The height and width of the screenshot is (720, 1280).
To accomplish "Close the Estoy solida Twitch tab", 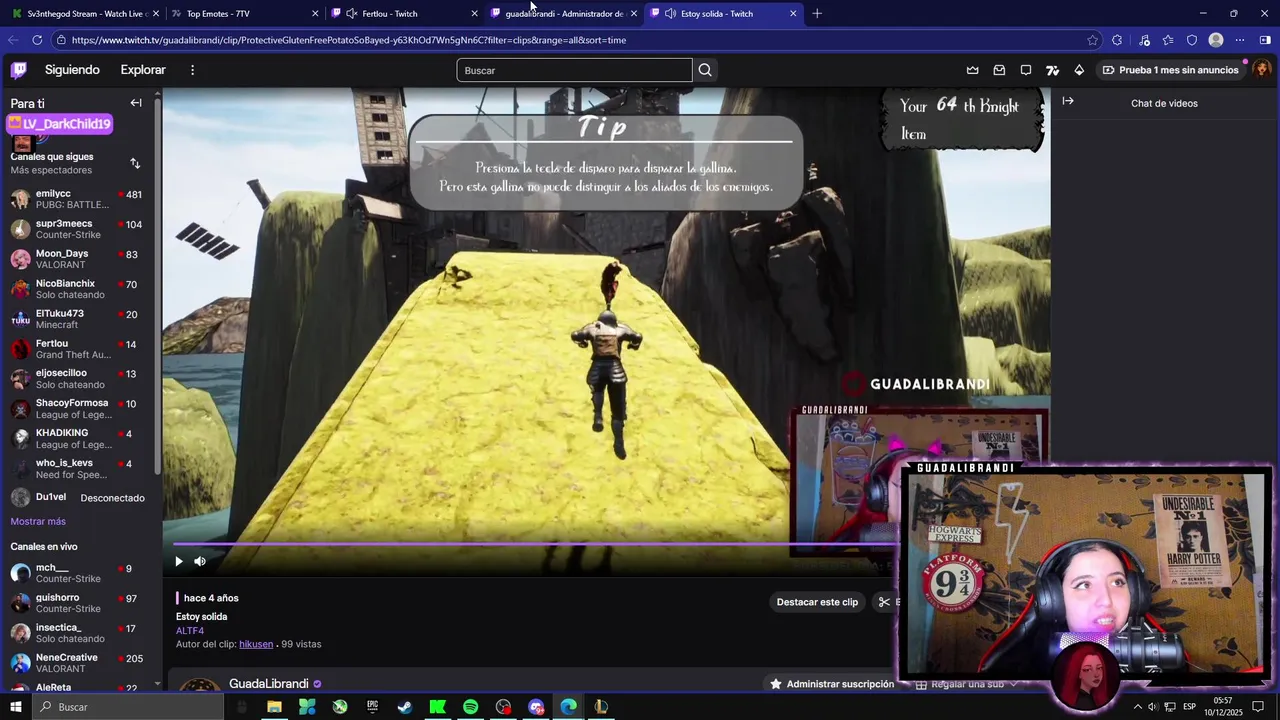I will [x=793, y=13].
